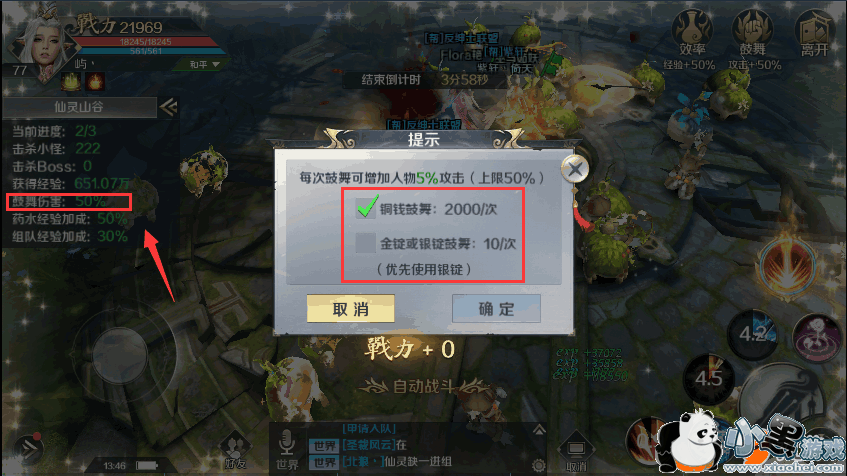Uncheck the 铜钱鼓舞 2000/次 checkbox
This screenshot has width=847, height=476.
[366, 208]
